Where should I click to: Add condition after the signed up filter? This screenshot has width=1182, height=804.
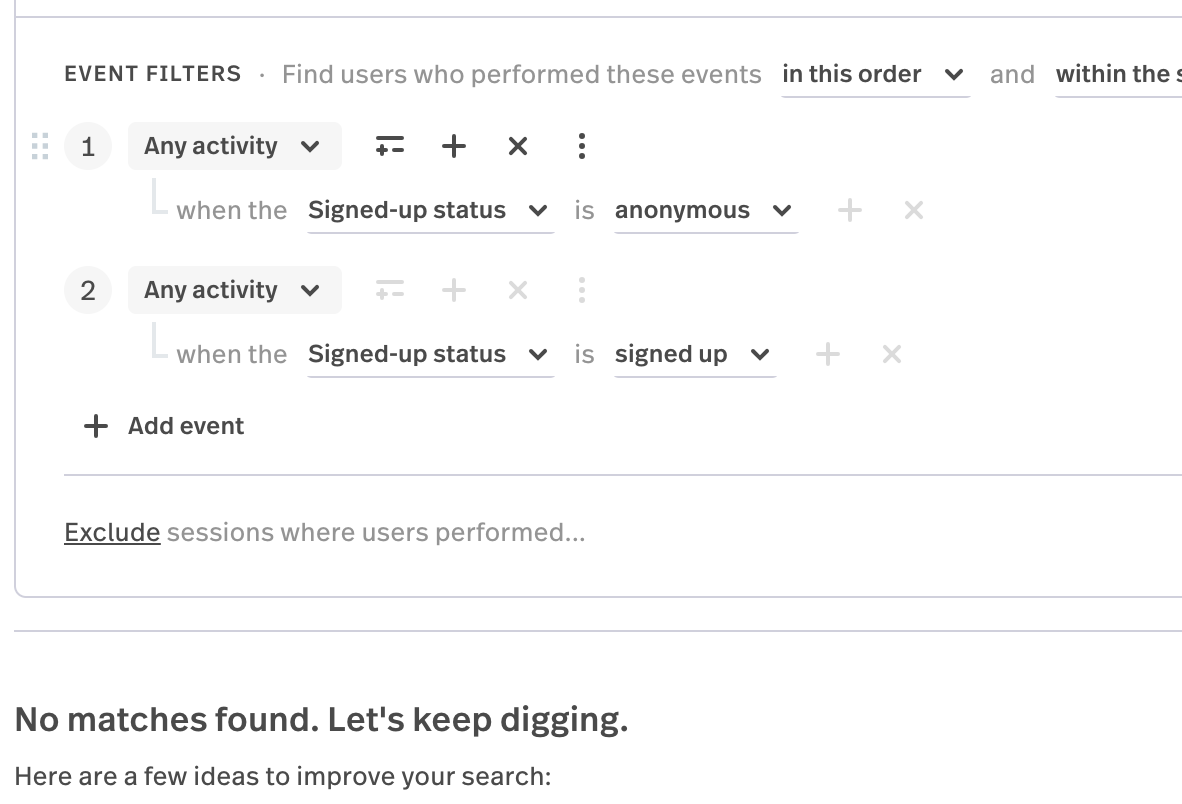pyautogui.click(x=827, y=354)
